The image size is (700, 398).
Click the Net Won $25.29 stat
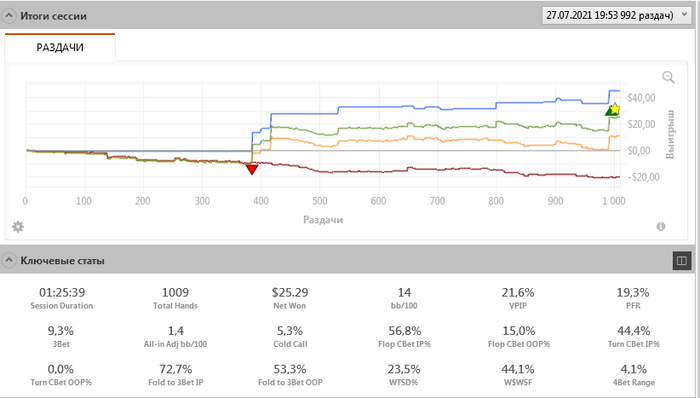click(290, 298)
